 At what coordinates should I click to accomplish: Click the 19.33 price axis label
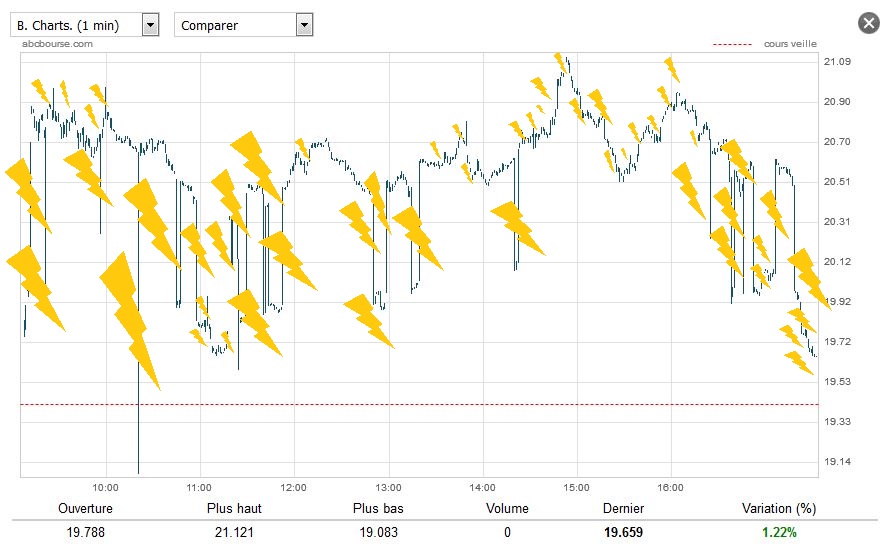838,422
